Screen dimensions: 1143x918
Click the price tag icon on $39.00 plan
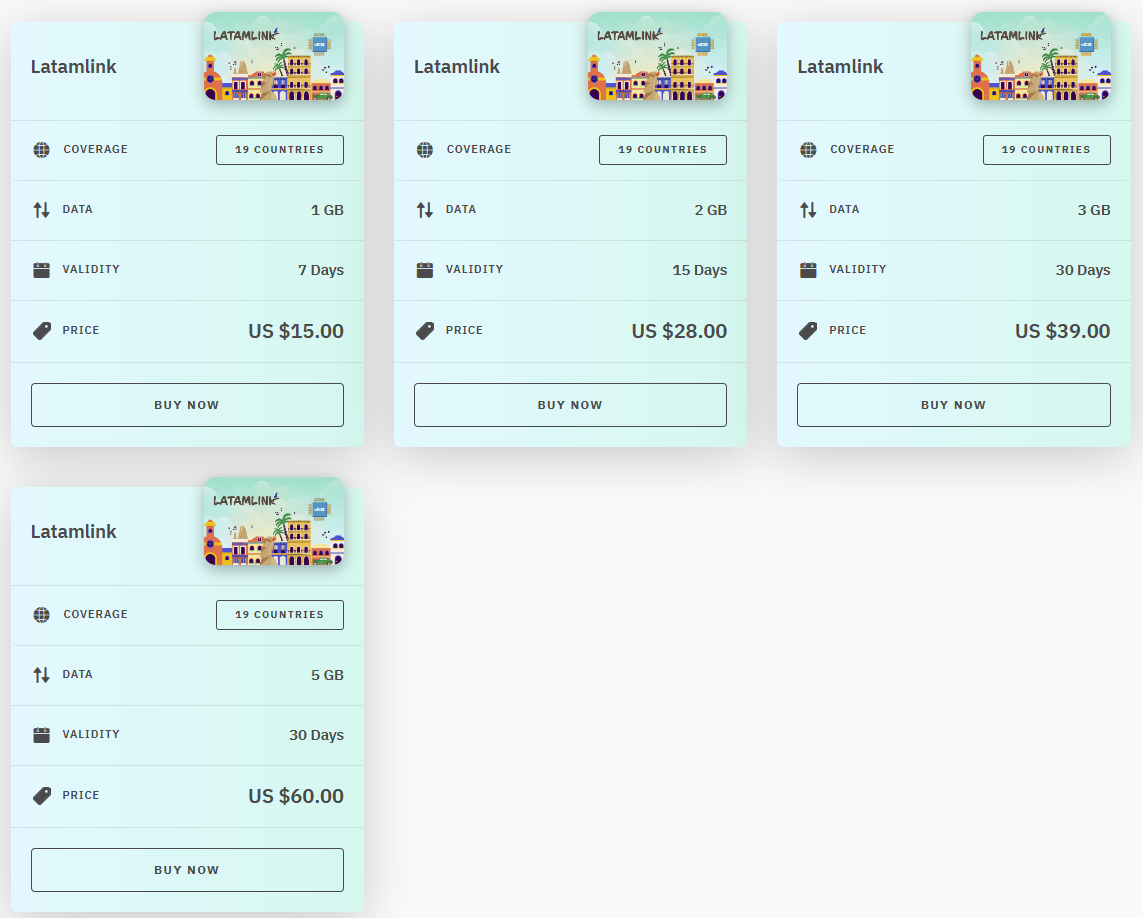tap(808, 331)
